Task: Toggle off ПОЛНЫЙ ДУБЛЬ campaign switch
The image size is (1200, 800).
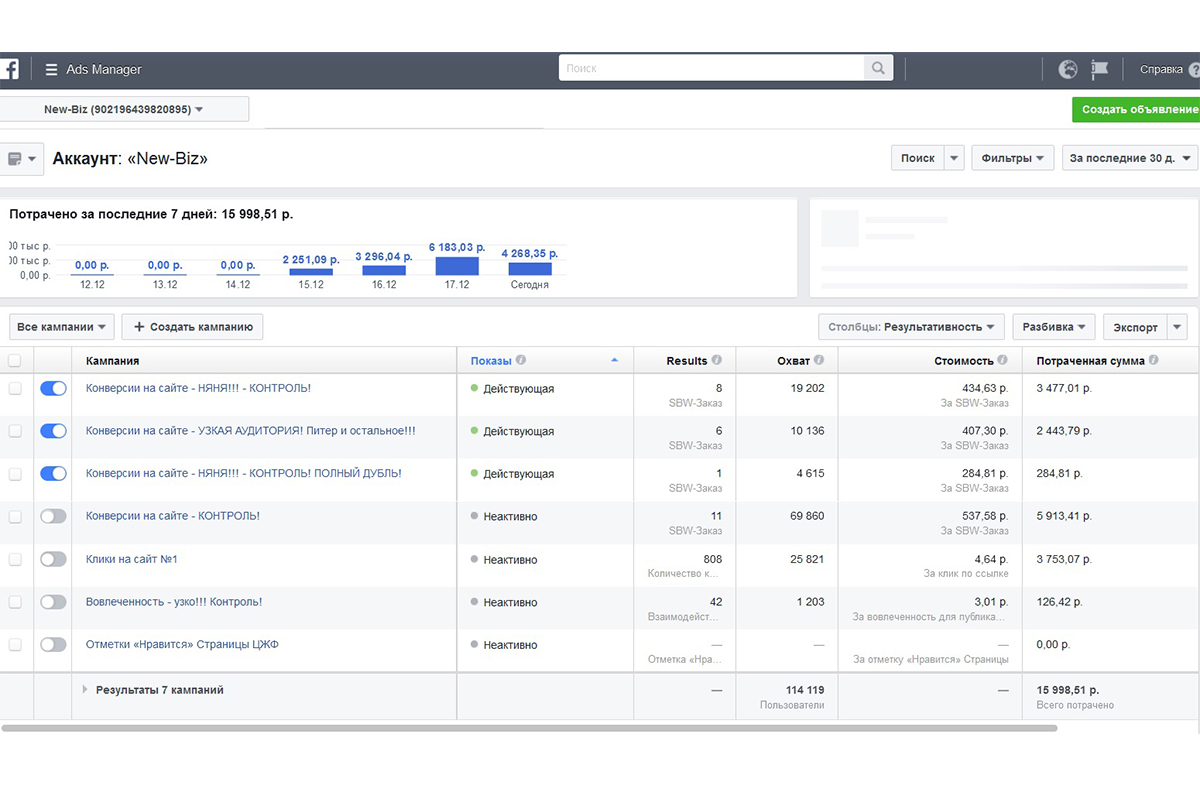Action: (x=53, y=474)
